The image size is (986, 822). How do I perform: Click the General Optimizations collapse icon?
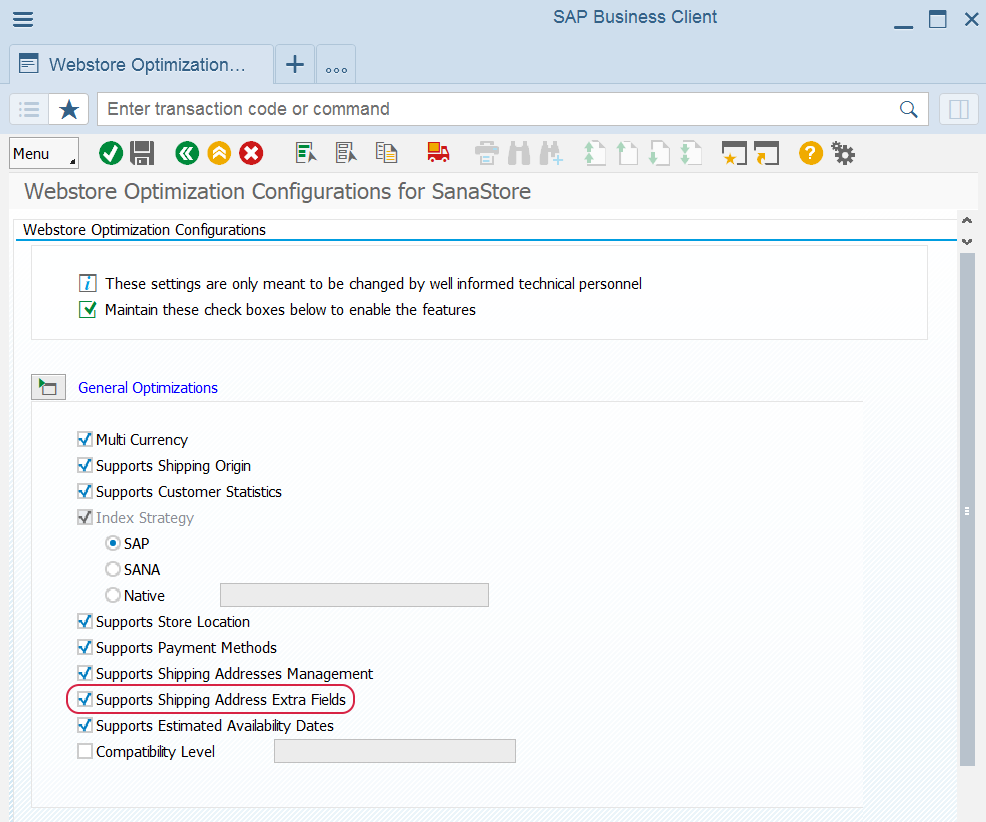(x=48, y=387)
